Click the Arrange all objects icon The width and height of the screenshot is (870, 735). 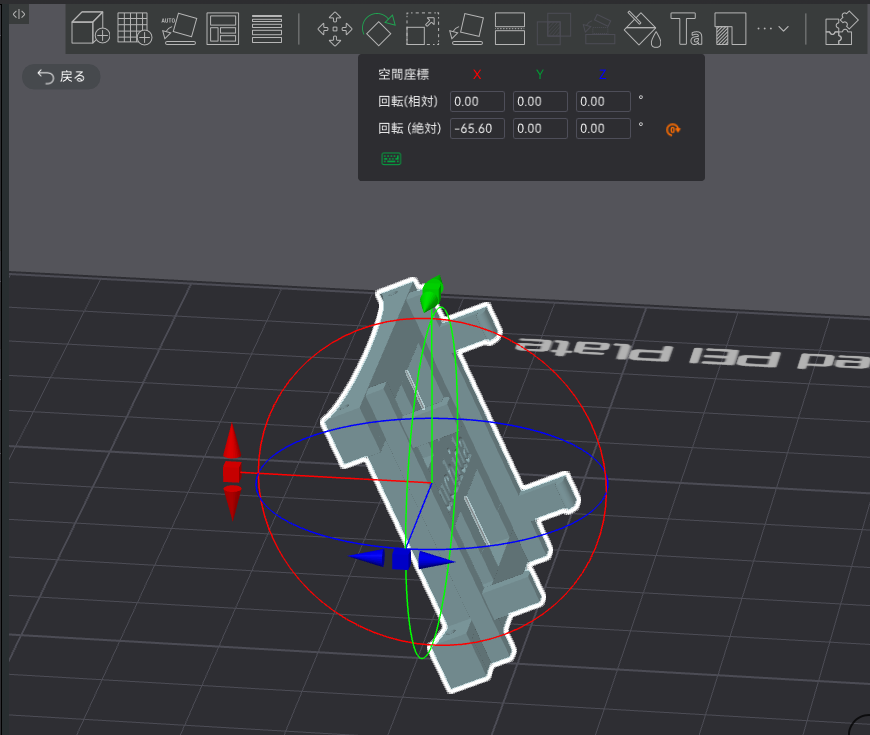[222, 28]
